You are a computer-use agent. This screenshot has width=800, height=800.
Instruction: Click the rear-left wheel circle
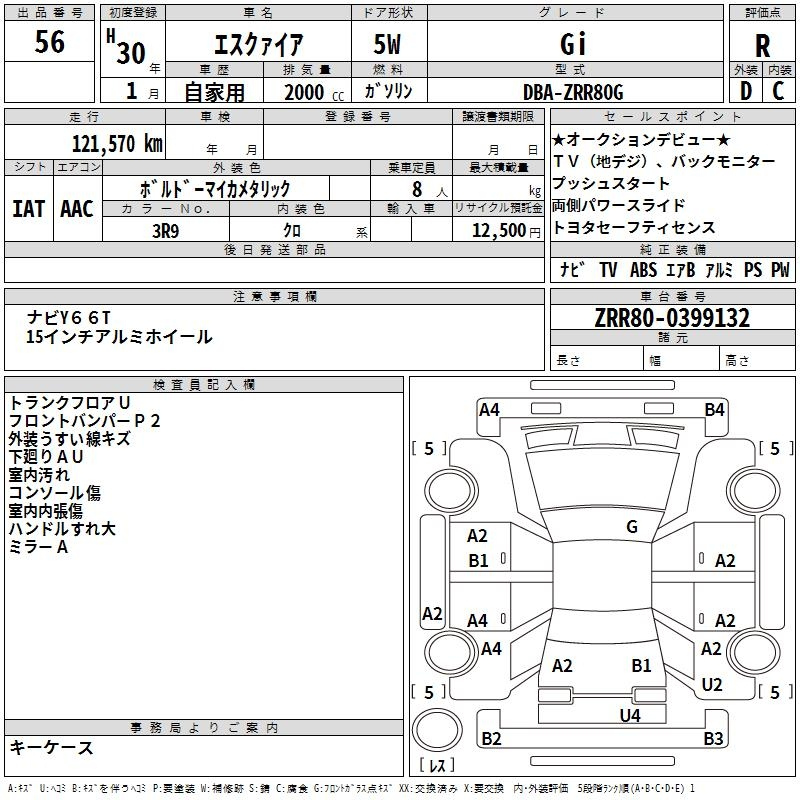click(x=450, y=651)
